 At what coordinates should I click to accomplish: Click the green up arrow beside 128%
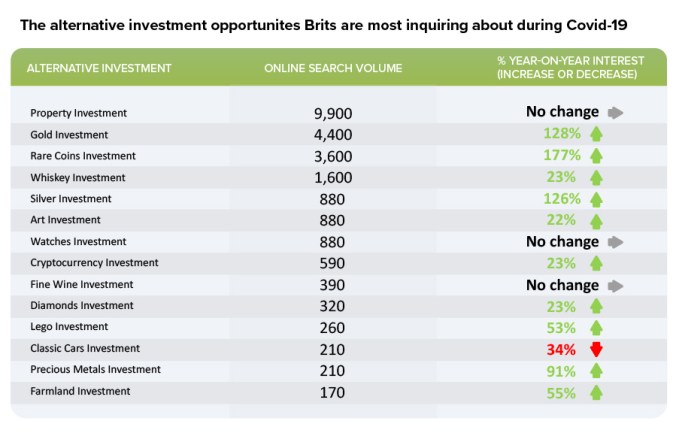tap(596, 134)
